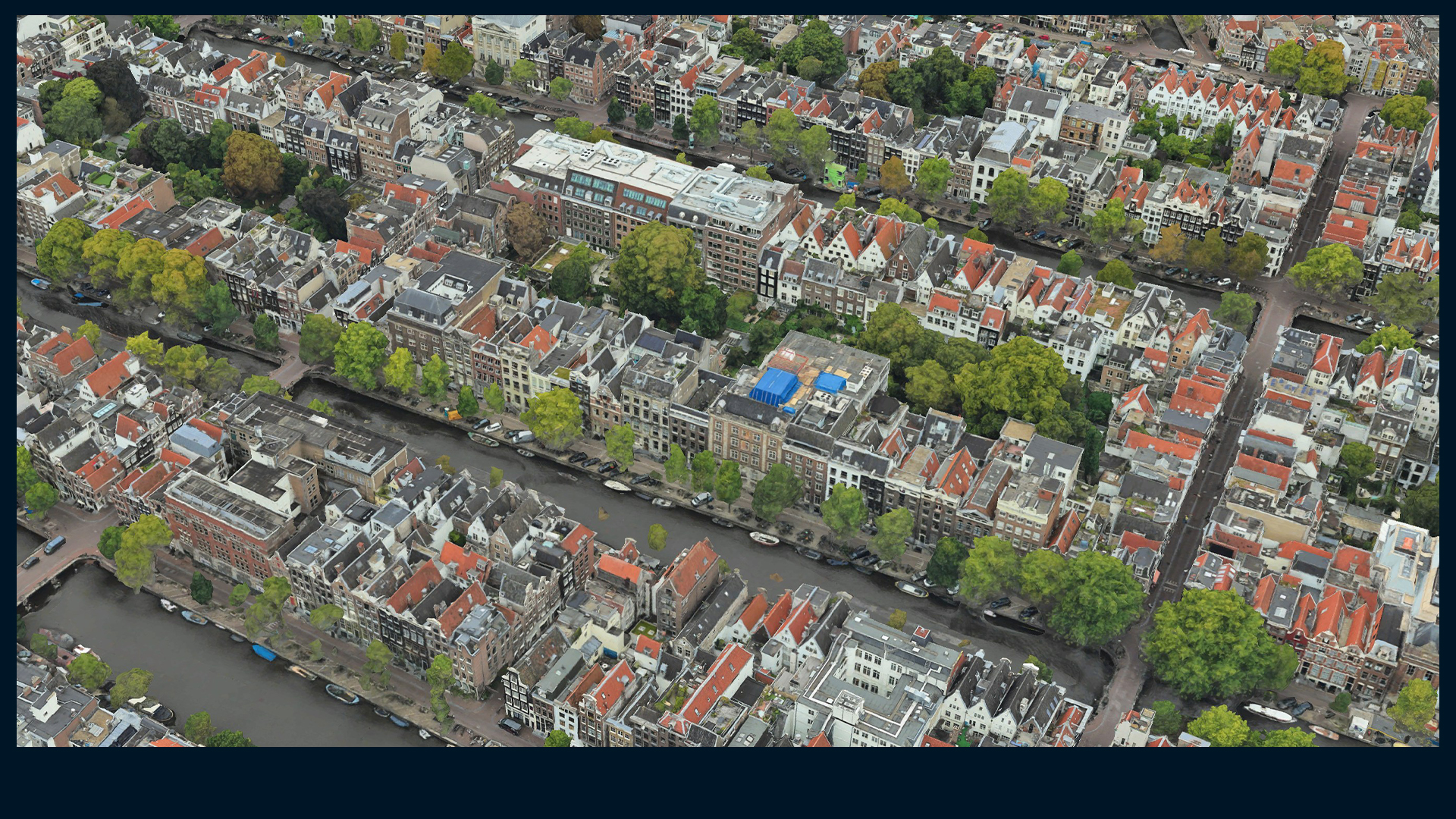Click the large blue tarp on the rooftop
This screenshot has height=819, width=1456.
(x=773, y=385)
